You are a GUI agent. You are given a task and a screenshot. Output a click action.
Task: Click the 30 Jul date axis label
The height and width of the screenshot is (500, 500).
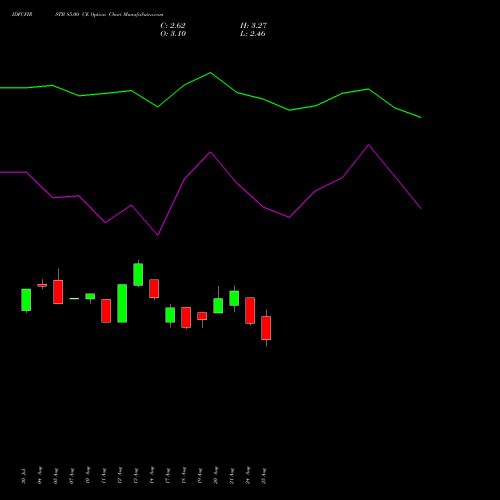23,476
